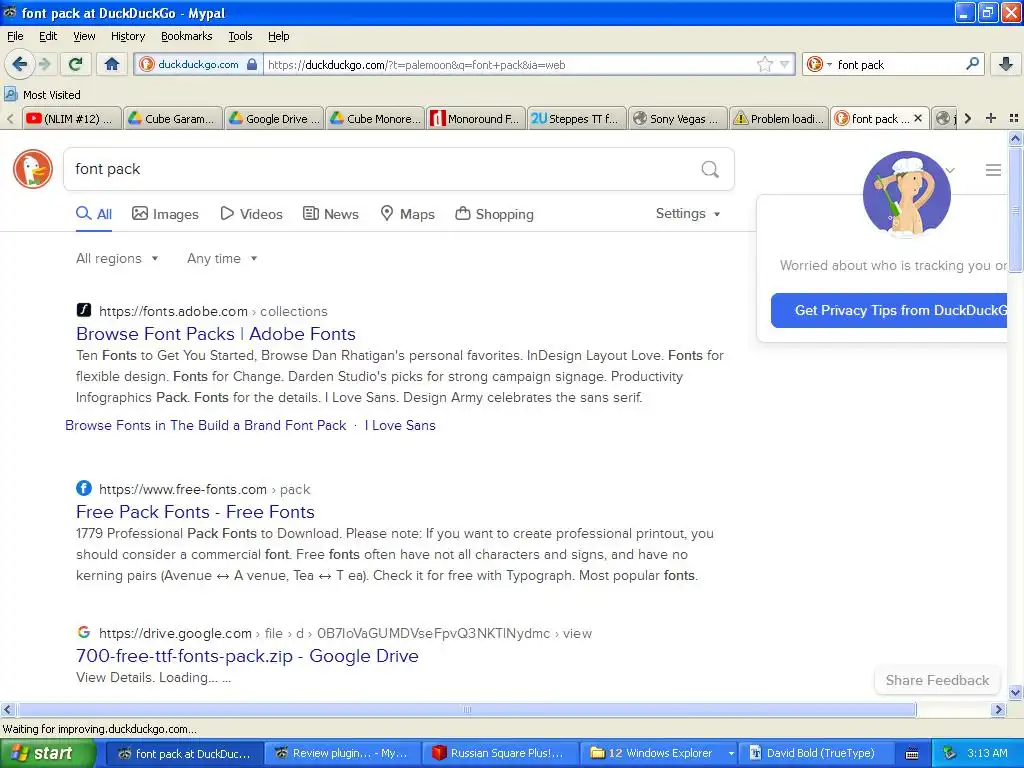This screenshot has height=768, width=1024.
Task: Switch to the Sony Vegas browser tab
Action: coord(677,118)
